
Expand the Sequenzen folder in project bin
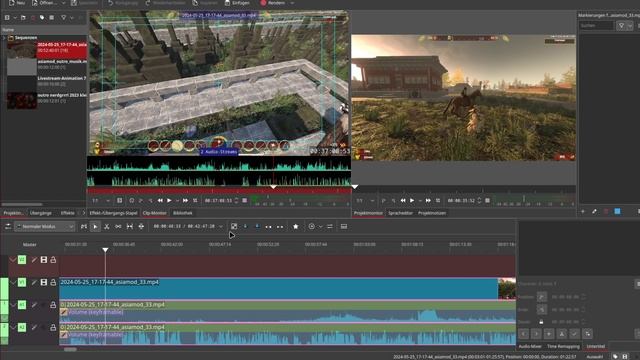(4, 38)
